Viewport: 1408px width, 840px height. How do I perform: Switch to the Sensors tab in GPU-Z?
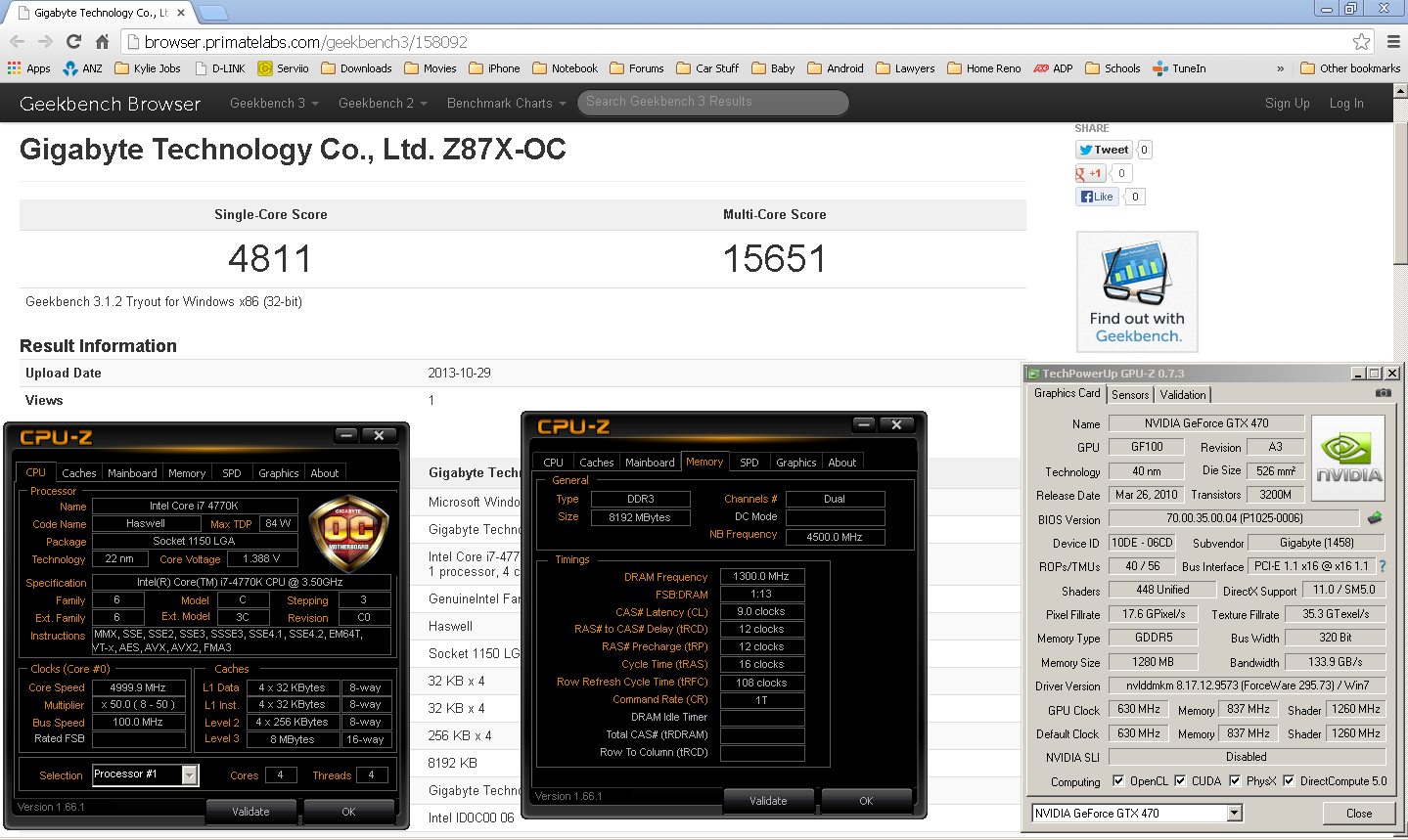point(1130,395)
